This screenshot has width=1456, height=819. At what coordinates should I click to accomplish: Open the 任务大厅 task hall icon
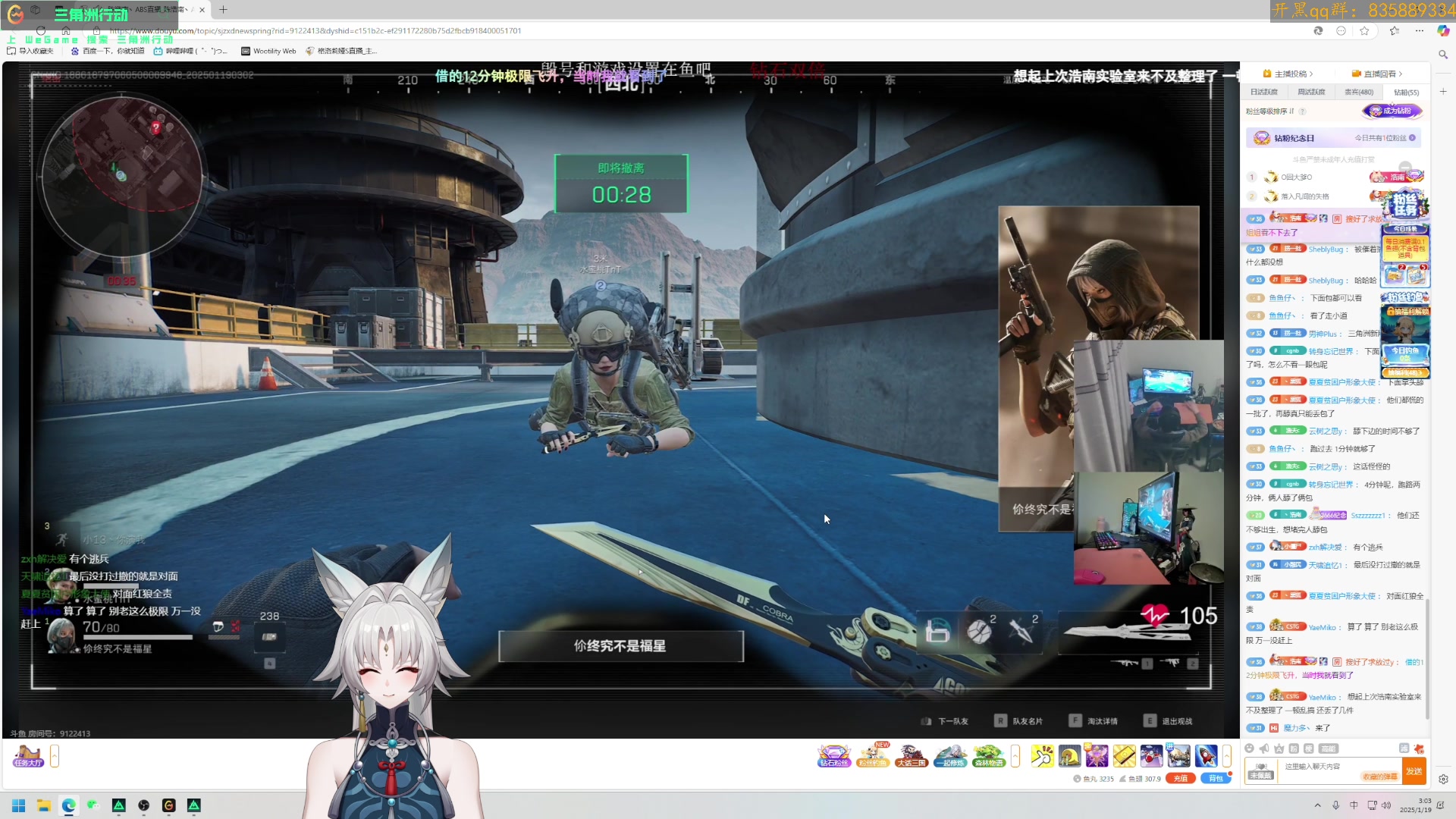point(28,756)
